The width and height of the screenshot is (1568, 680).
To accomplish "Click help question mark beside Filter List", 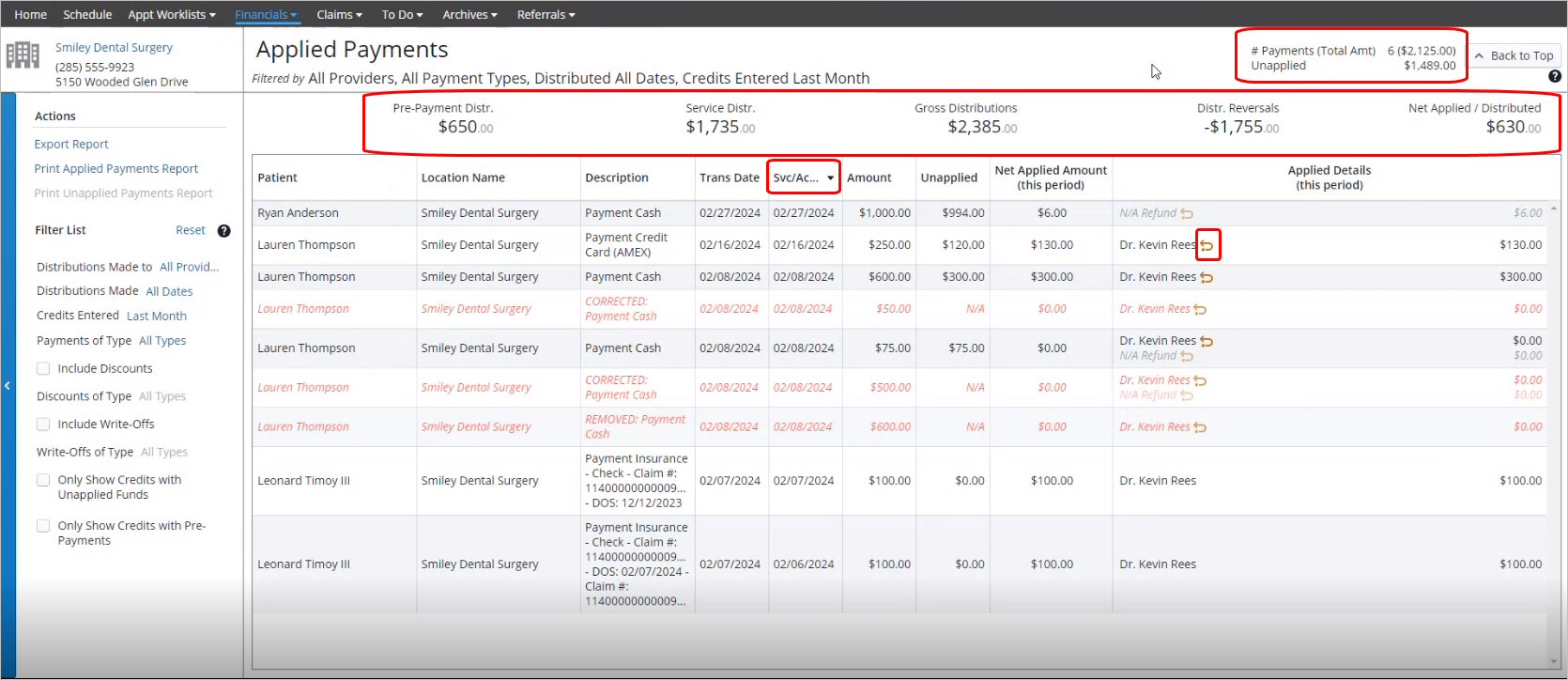I will (x=224, y=231).
